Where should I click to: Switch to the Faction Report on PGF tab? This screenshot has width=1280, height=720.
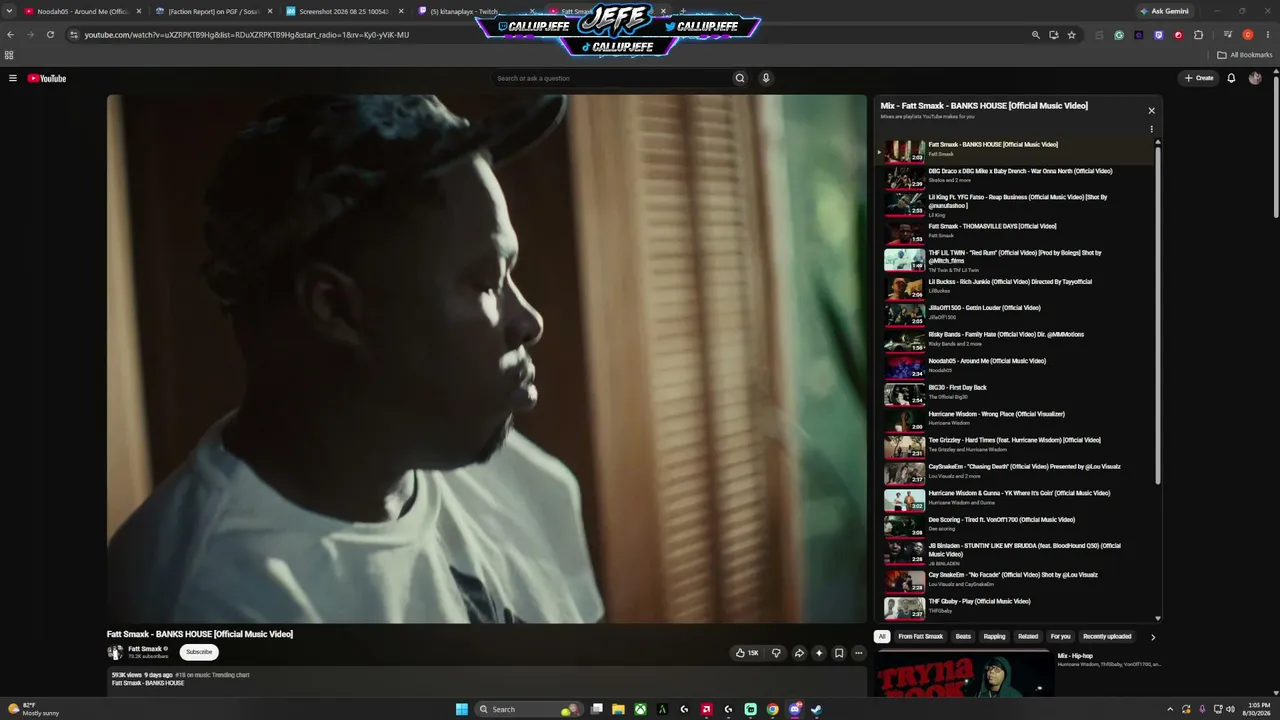click(x=214, y=11)
